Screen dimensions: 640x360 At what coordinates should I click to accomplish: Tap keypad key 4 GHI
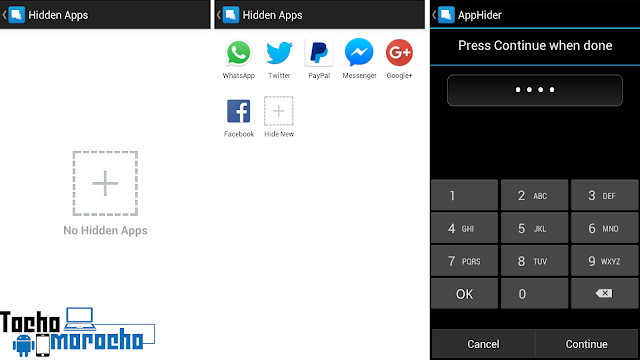point(464,228)
